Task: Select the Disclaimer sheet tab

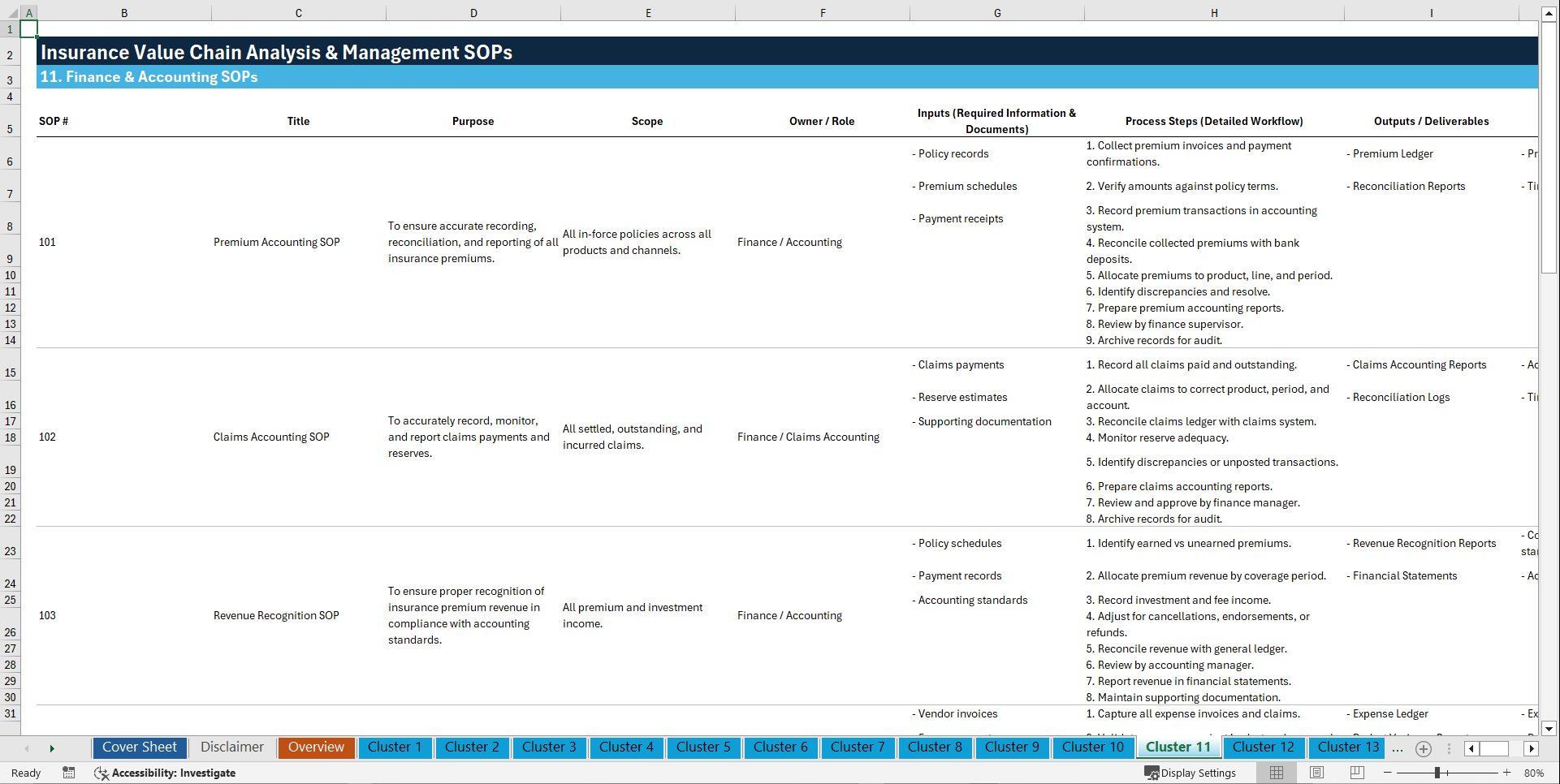Action: (x=231, y=747)
